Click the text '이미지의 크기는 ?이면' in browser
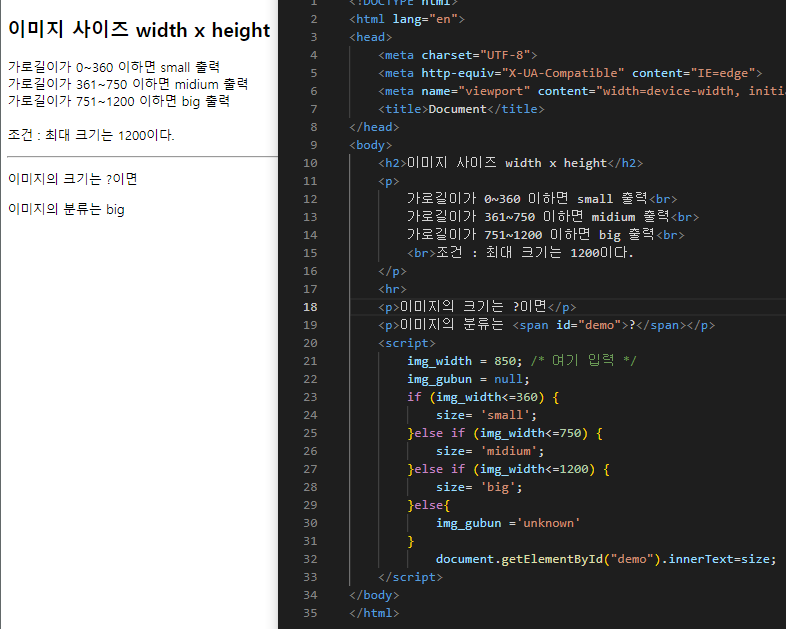 point(73,179)
